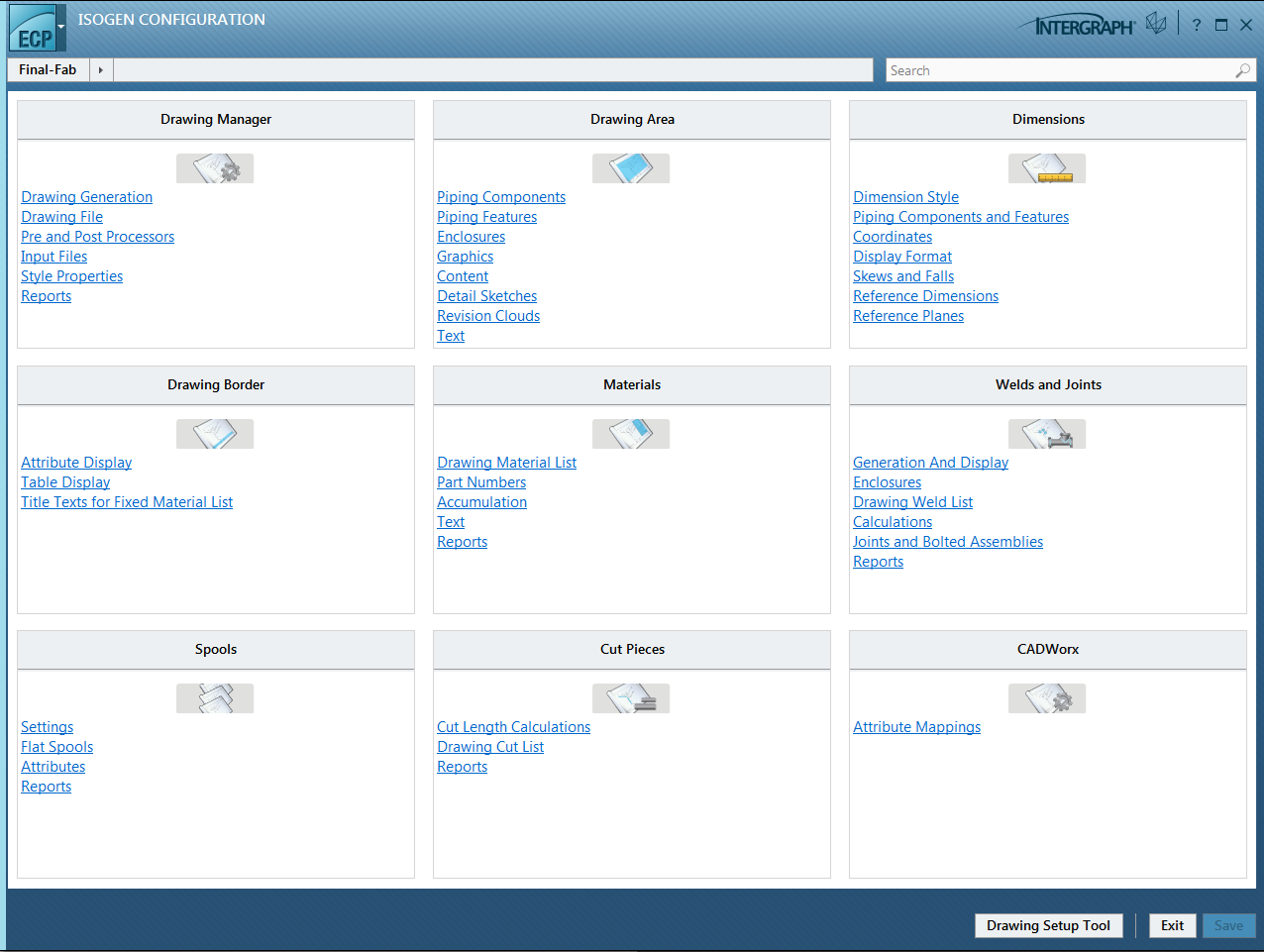Click the Exit button

point(1172,925)
